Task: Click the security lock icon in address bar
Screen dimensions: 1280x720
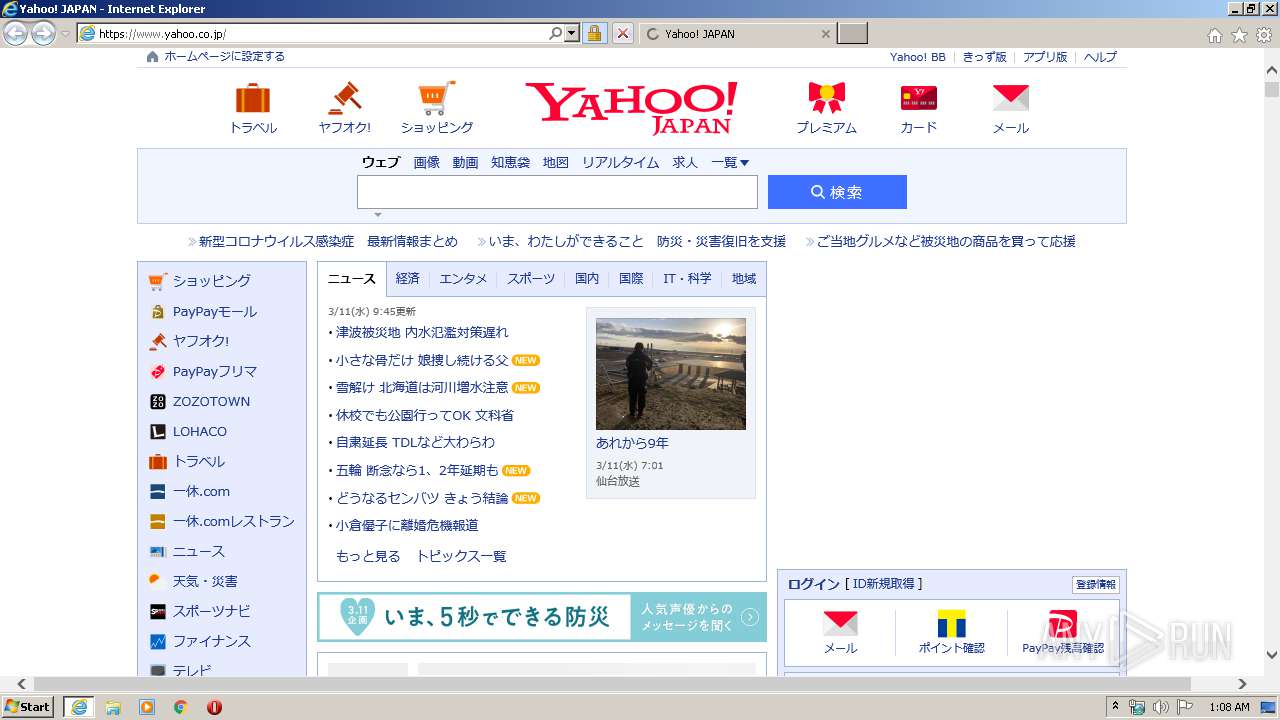Action: (x=594, y=33)
